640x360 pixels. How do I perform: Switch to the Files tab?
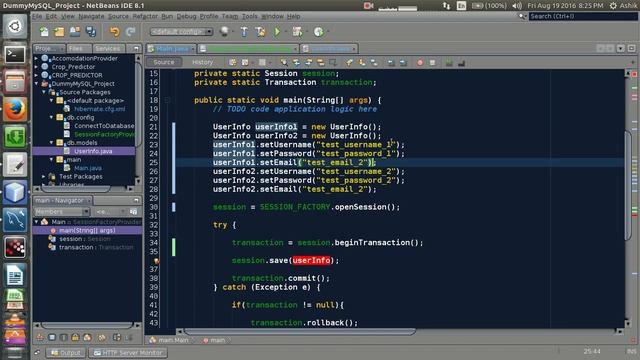[x=78, y=48]
